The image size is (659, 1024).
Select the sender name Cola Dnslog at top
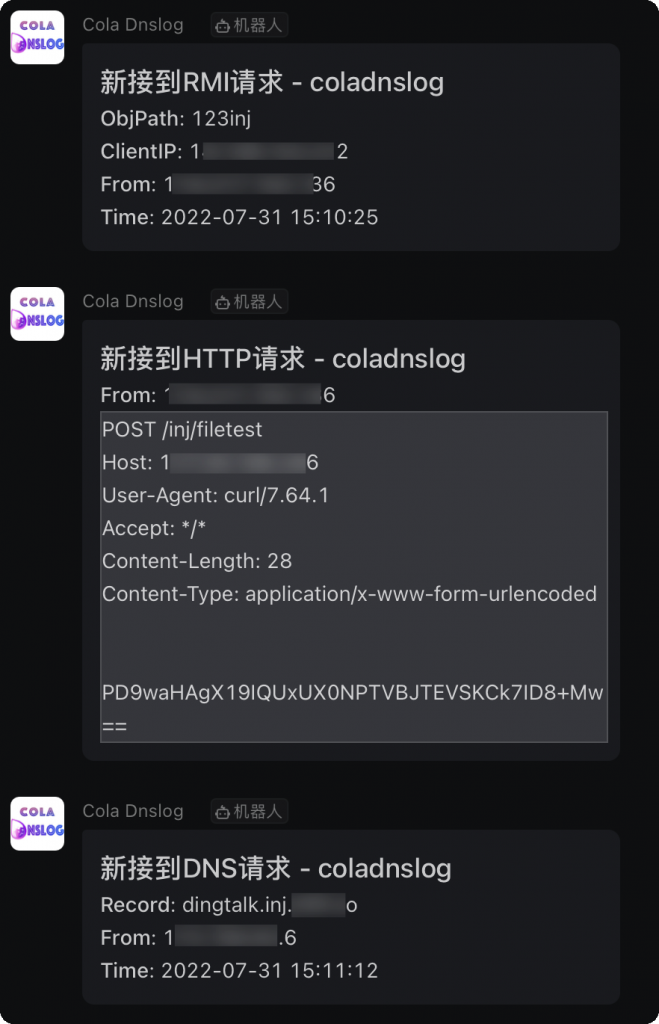point(133,25)
